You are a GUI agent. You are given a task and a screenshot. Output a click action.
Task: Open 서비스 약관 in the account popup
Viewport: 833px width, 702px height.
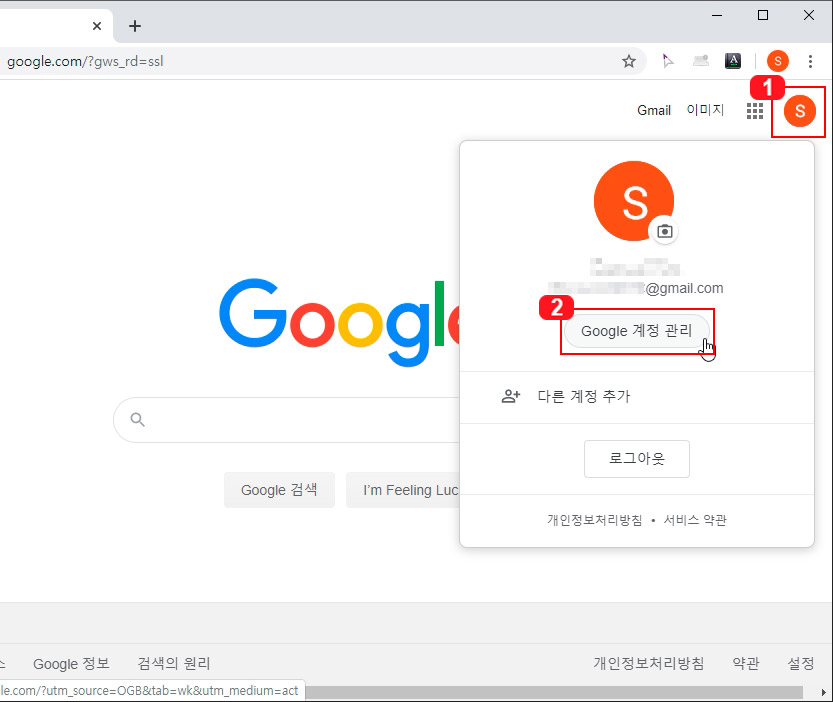coord(695,520)
